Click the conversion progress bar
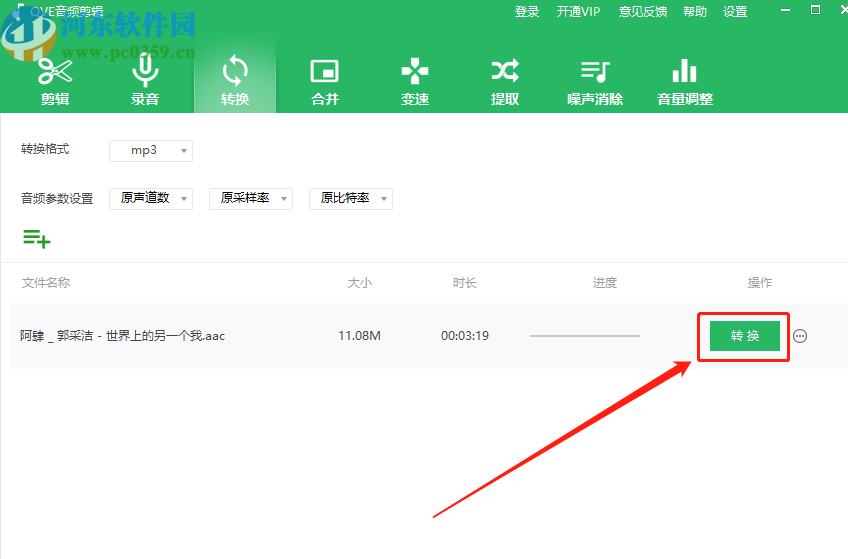 [585, 336]
